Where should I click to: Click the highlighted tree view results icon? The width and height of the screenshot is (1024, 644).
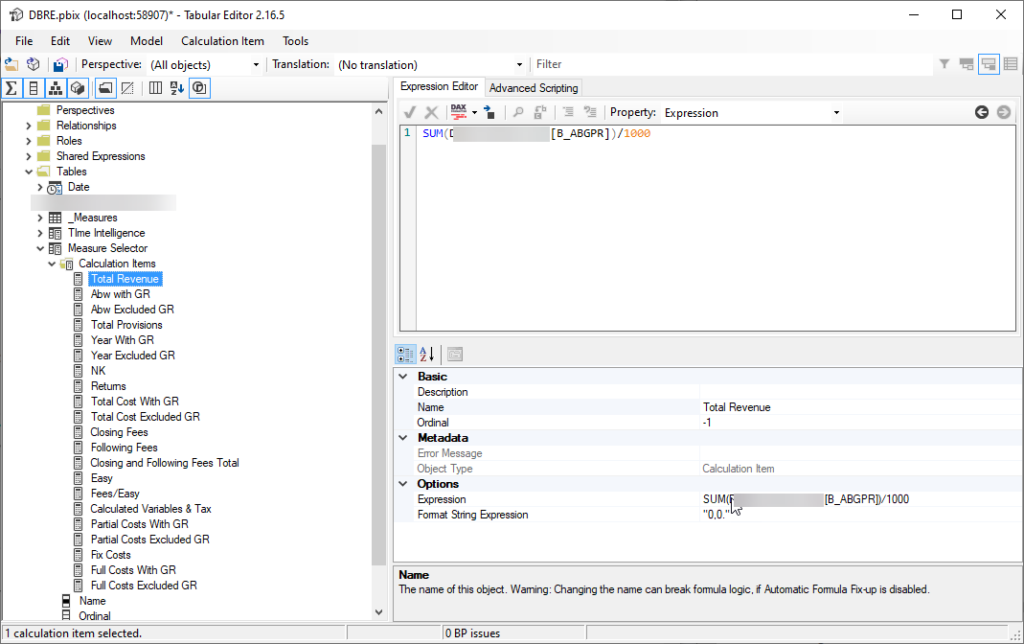(x=989, y=64)
